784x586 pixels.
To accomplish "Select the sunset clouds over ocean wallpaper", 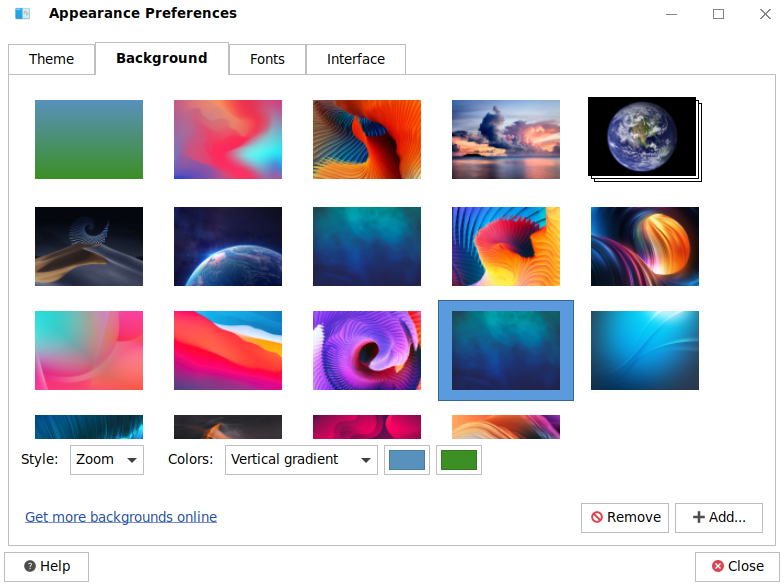I will click(x=506, y=139).
